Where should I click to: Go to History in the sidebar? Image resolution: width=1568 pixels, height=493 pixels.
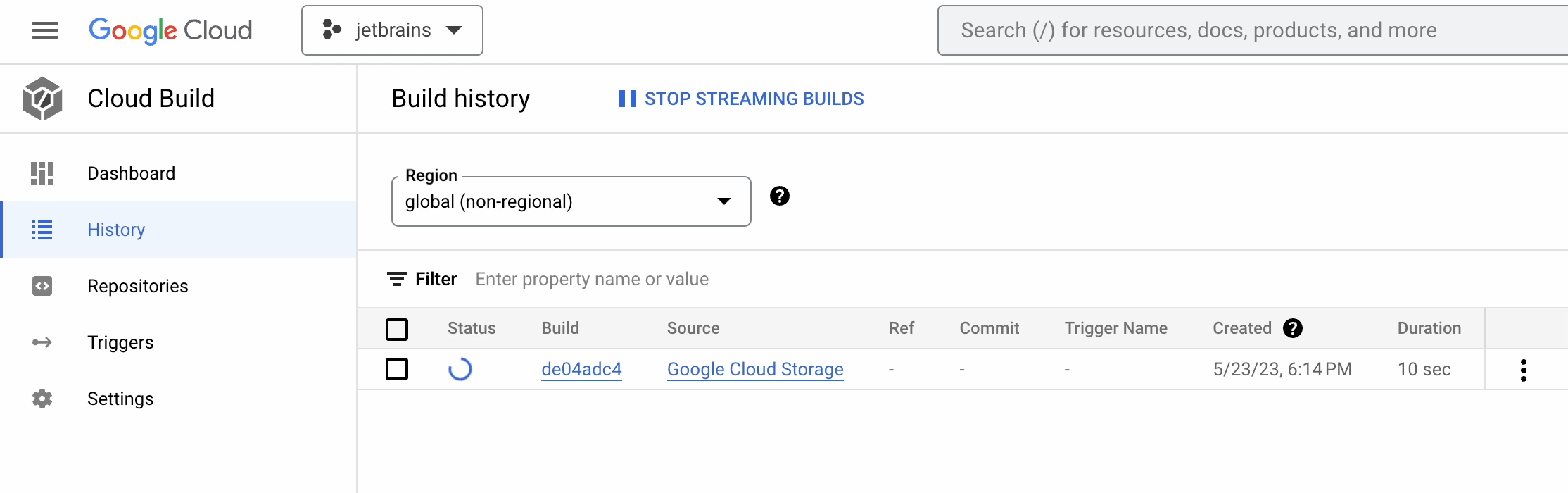pos(116,230)
